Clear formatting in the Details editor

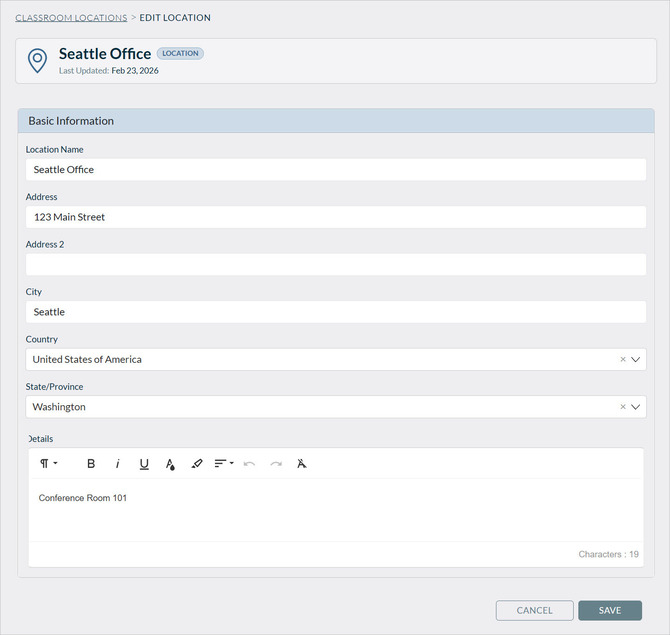click(302, 464)
